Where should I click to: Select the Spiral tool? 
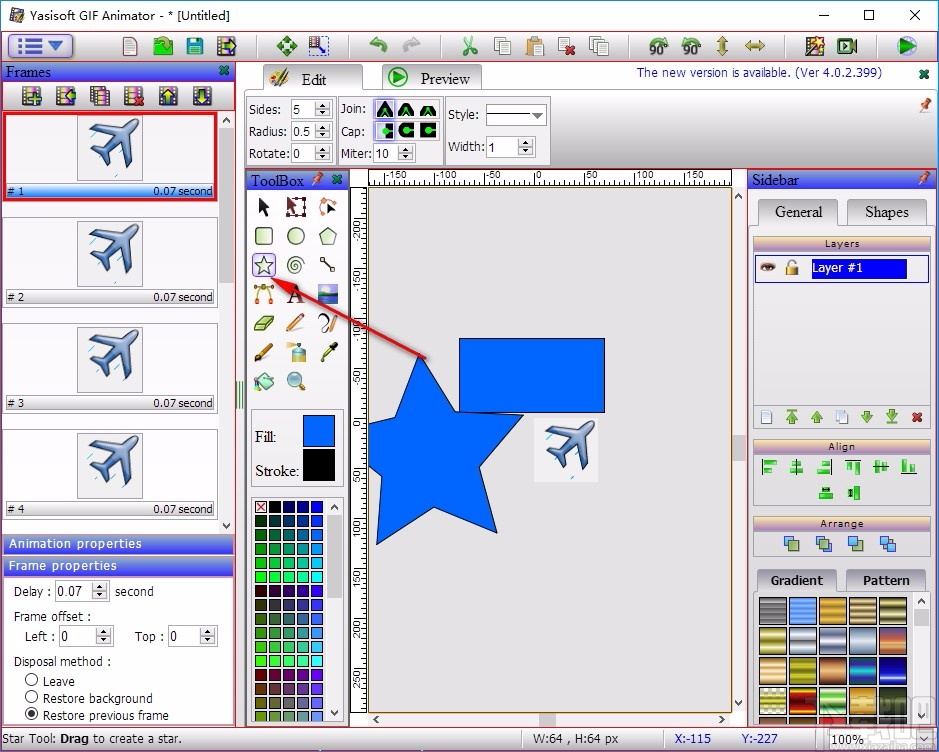(x=296, y=265)
